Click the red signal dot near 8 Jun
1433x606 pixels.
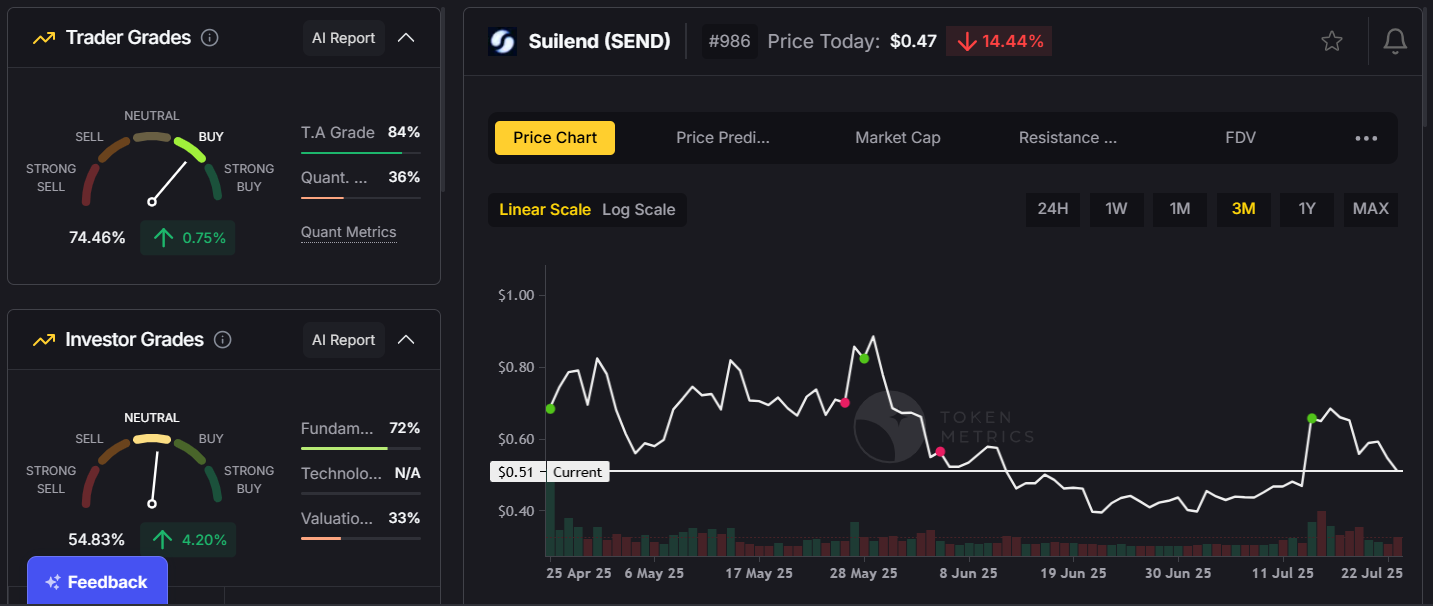point(940,452)
